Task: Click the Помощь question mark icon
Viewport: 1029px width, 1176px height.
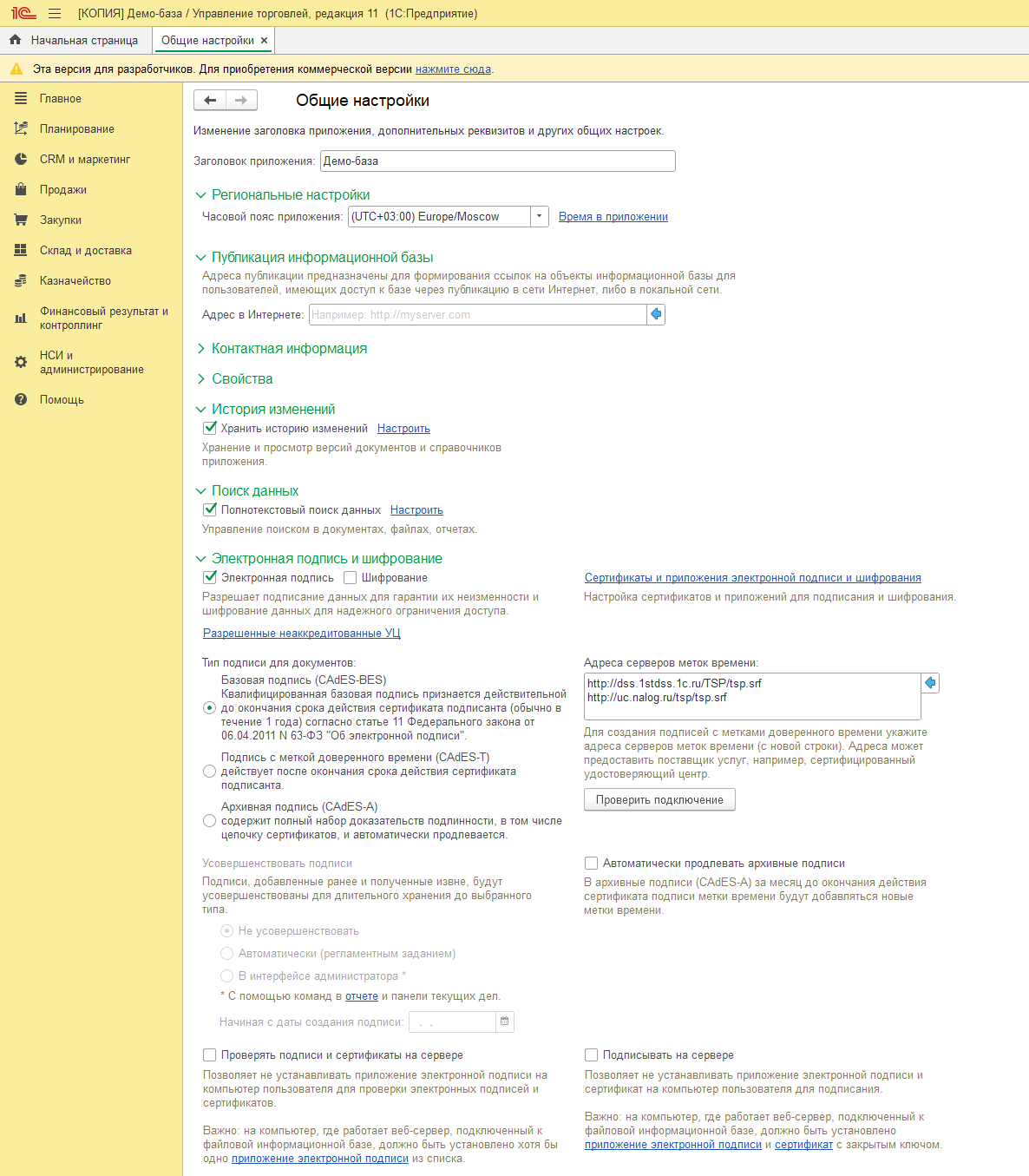Action: [21, 400]
